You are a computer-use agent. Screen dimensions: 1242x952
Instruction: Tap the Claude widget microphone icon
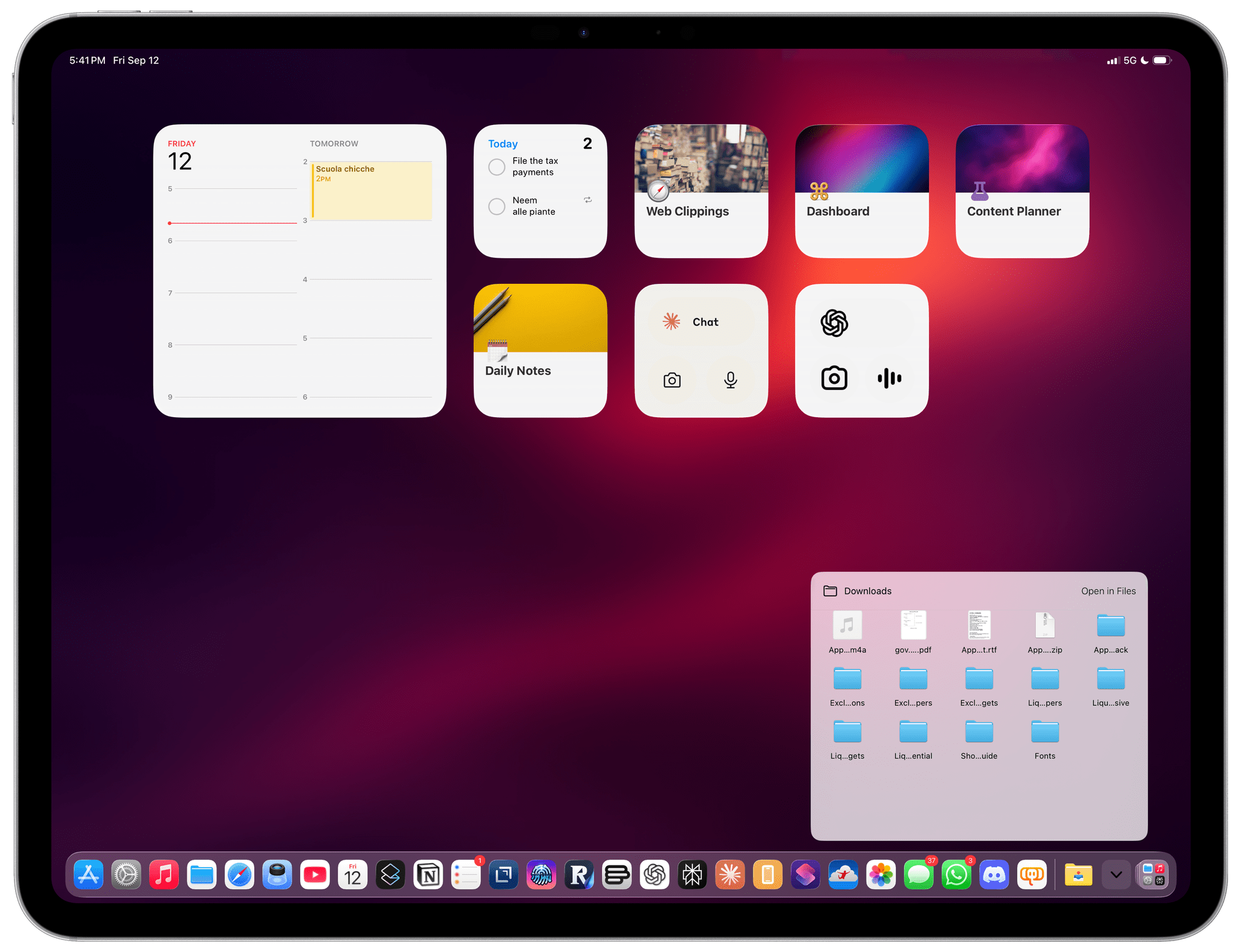[730, 380]
